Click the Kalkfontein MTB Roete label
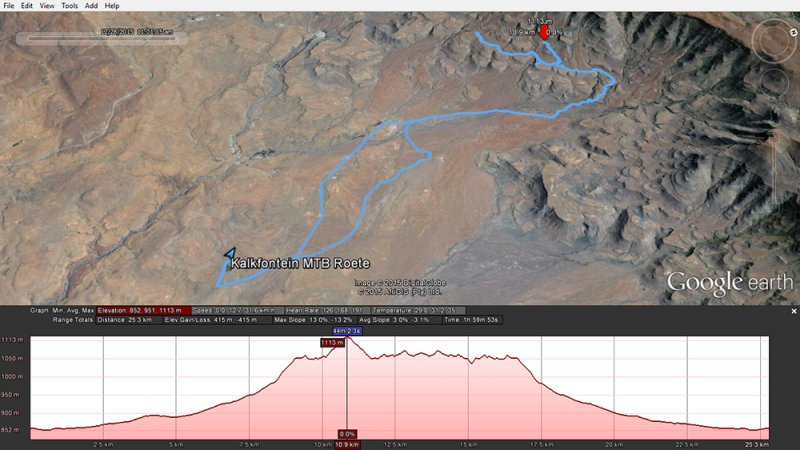The width and height of the screenshot is (800, 450). coord(301,263)
